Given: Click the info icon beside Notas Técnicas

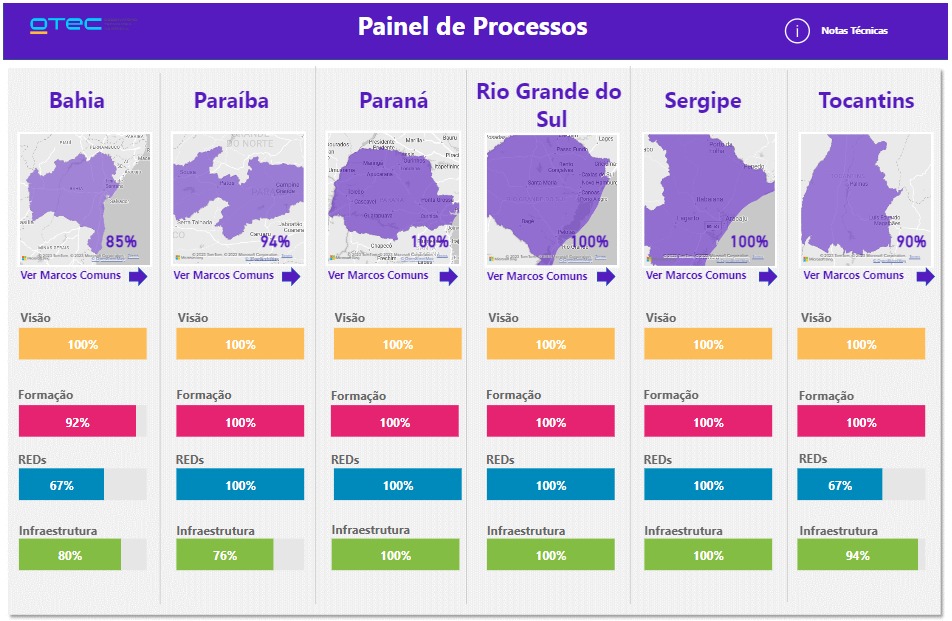Looking at the screenshot, I should coord(797,31).
